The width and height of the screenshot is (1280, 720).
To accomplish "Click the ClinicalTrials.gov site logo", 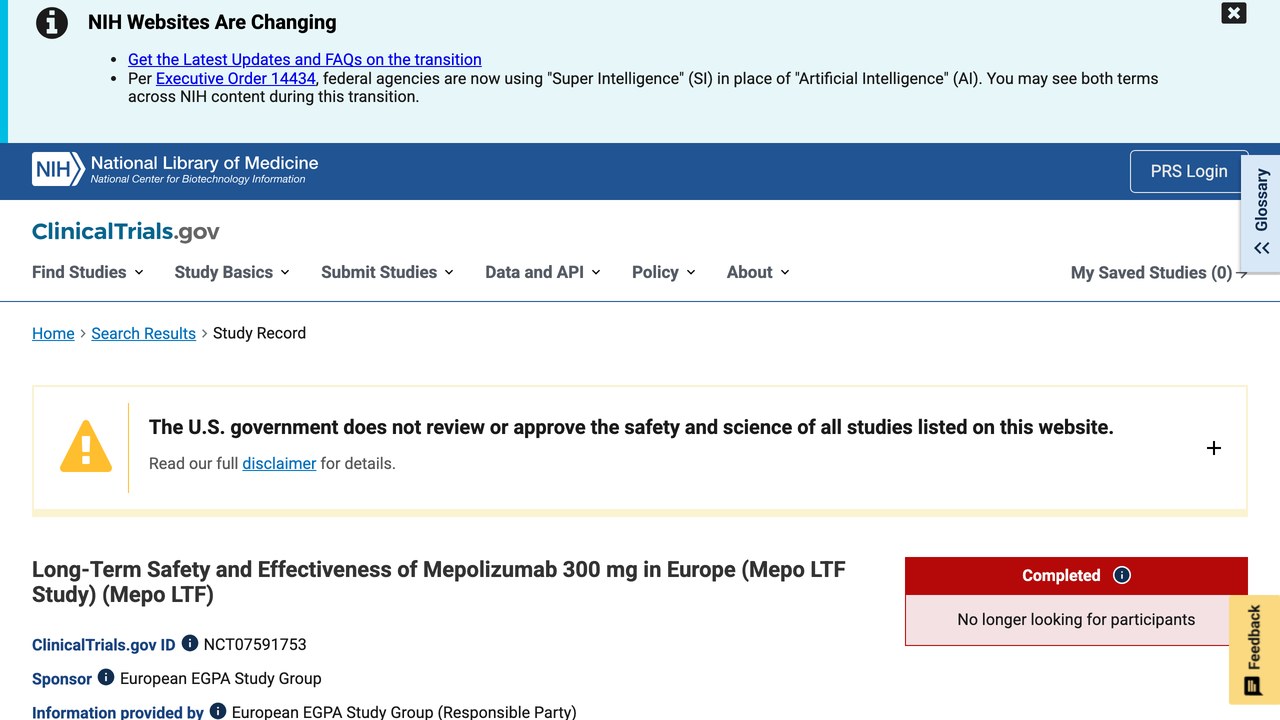I will click(x=126, y=231).
